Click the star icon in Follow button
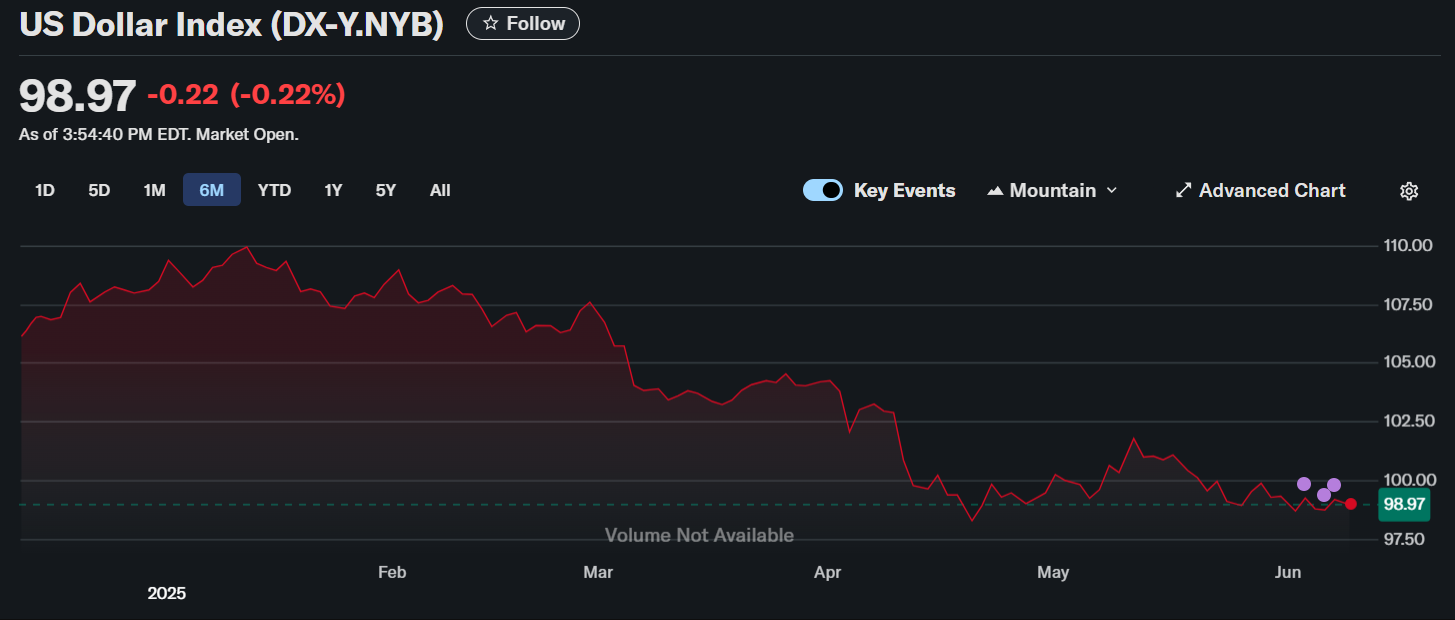 (490, 23)
